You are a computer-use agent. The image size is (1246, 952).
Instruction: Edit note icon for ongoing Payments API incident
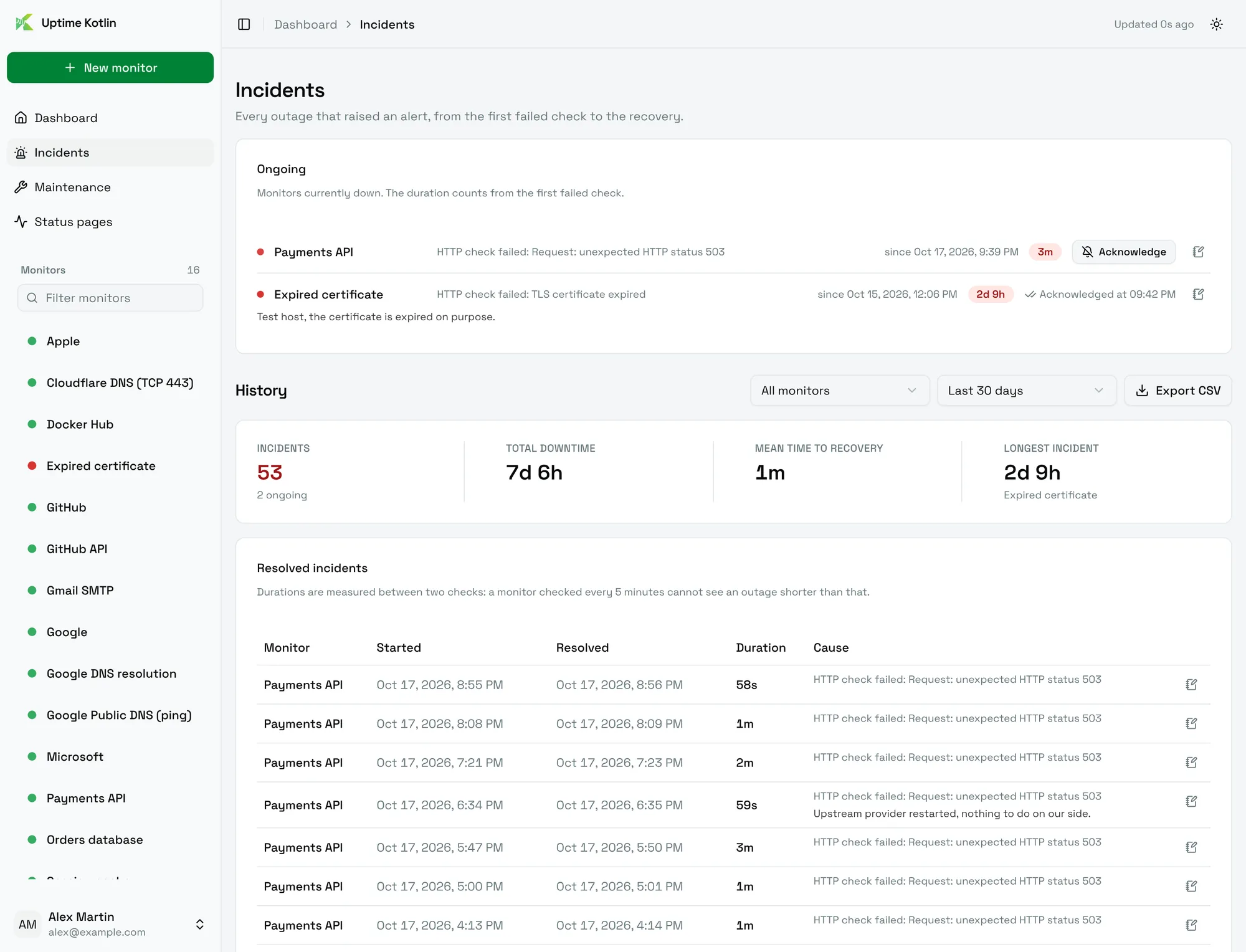[x=1198, y=252]
